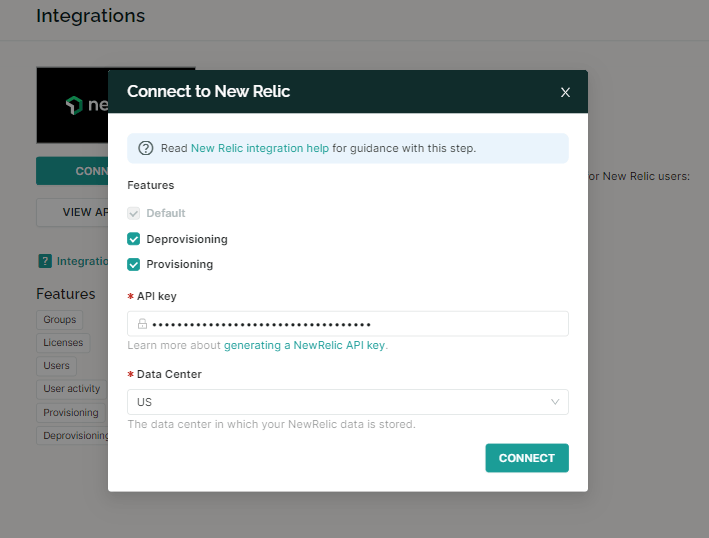Screen dimensions: 709x538
Task: Select the User activity feature tag
Action: pyautogui.click(x=71, y=389)
